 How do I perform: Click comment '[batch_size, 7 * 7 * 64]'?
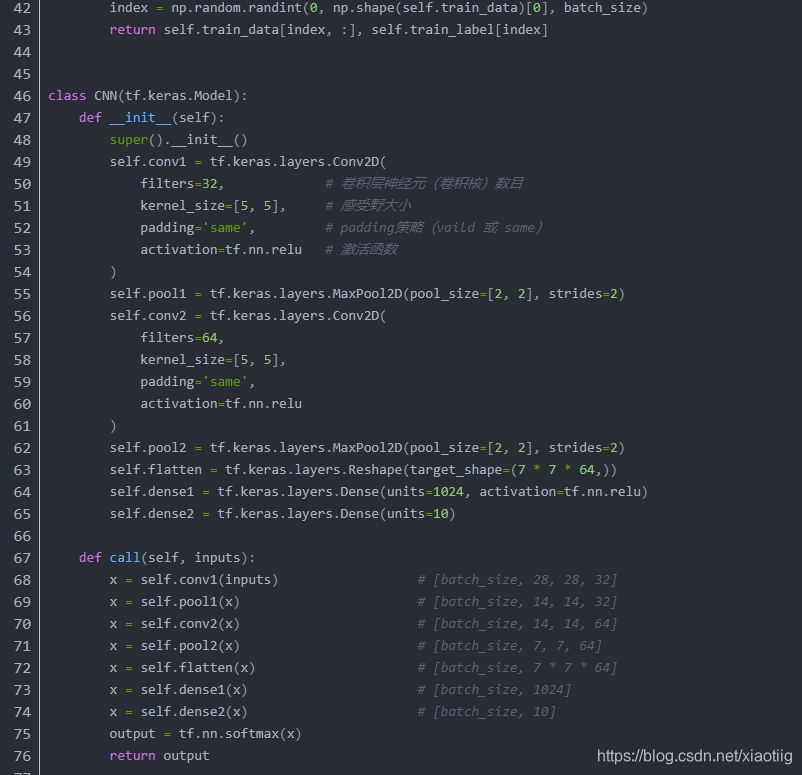(525, 668)
